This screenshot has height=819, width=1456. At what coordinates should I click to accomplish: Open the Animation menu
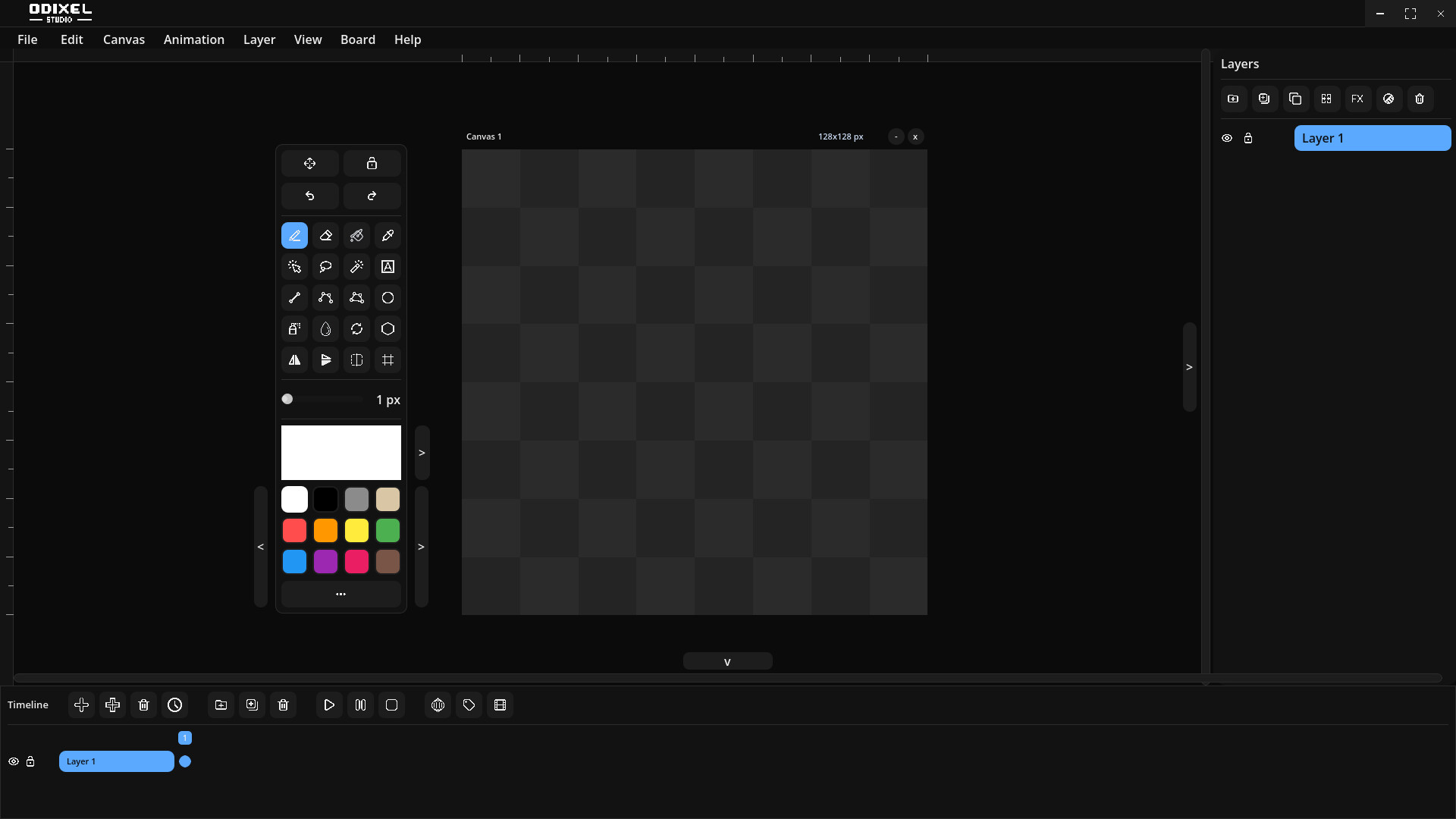[x=194, y=39]
